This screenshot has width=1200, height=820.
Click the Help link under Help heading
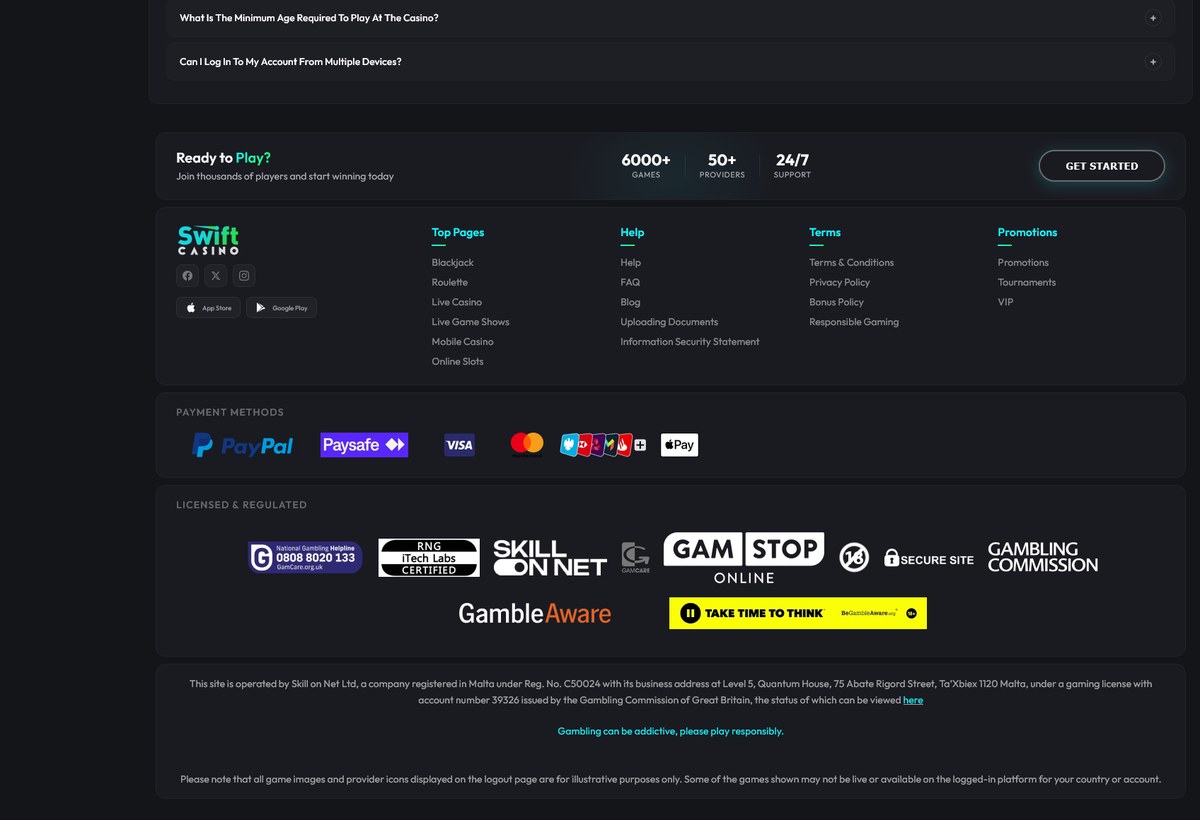[630, 262]
